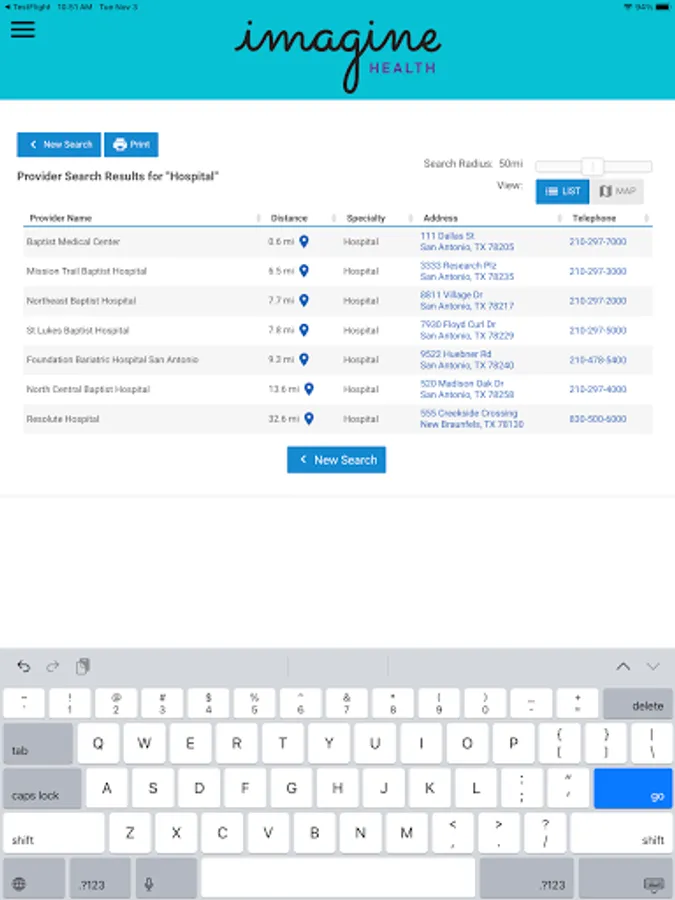Call the 210-297-7000 phone number
Viewport: 675px width, 900px height.
tap(598, 242)
